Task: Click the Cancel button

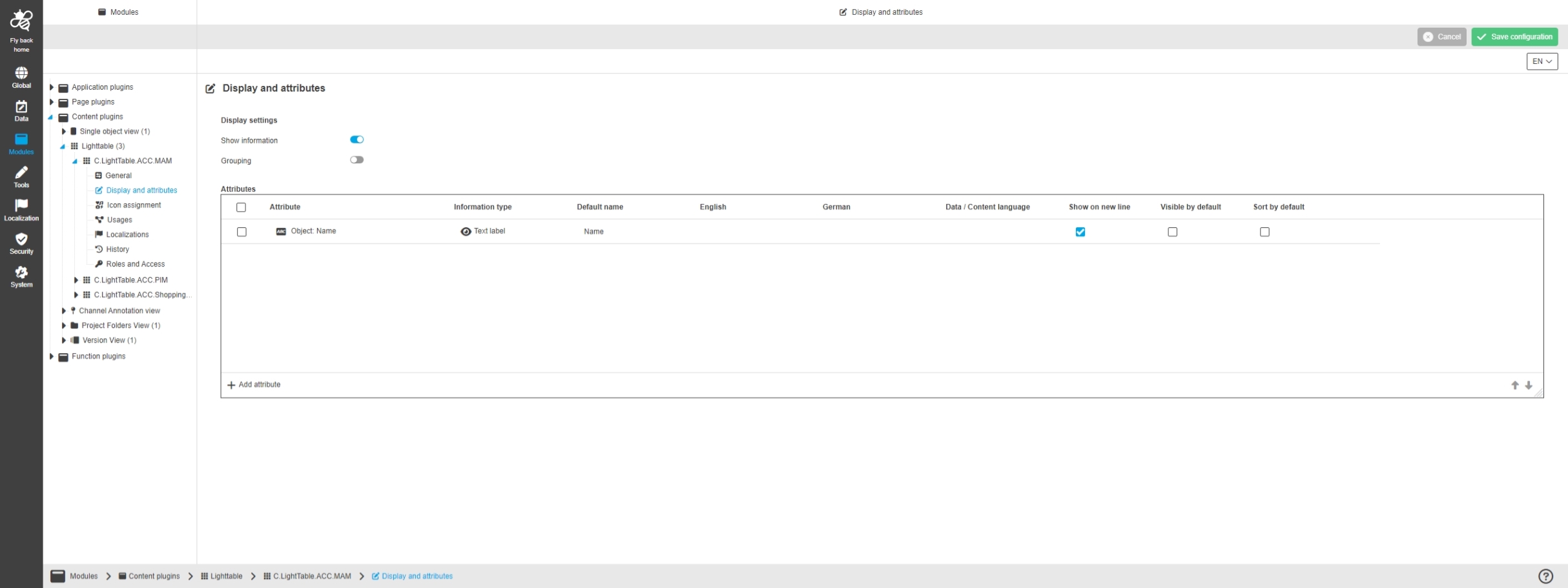Action: pyautogui.click(x=1441, y=37)
